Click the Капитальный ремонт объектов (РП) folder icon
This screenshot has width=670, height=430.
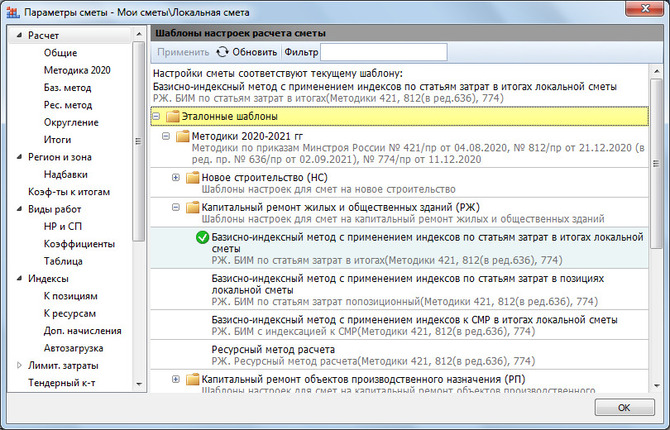click(193, 379)
